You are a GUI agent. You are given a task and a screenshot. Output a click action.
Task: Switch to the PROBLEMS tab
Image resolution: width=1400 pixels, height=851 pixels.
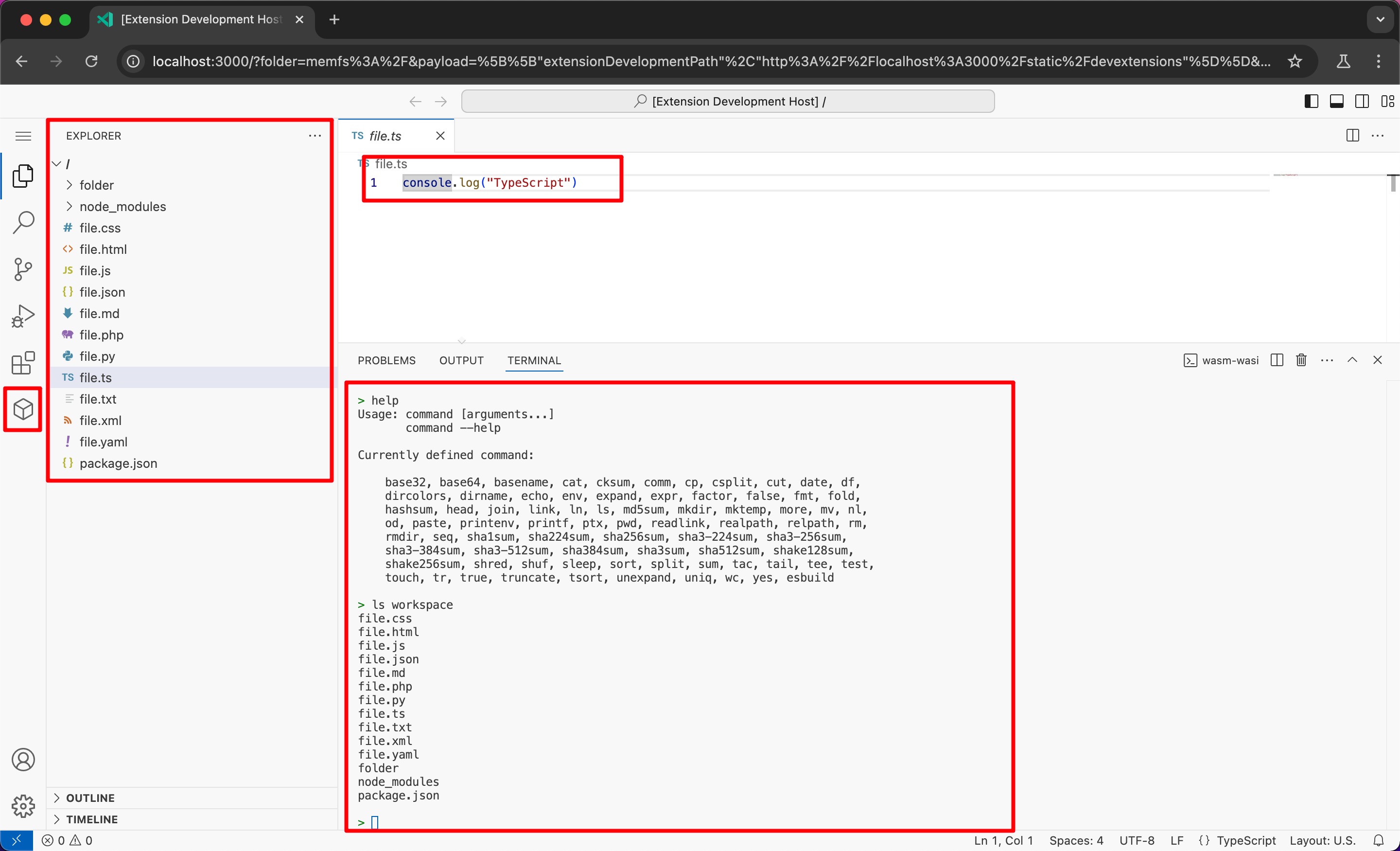pyautogui.click(x=386, y=360)
